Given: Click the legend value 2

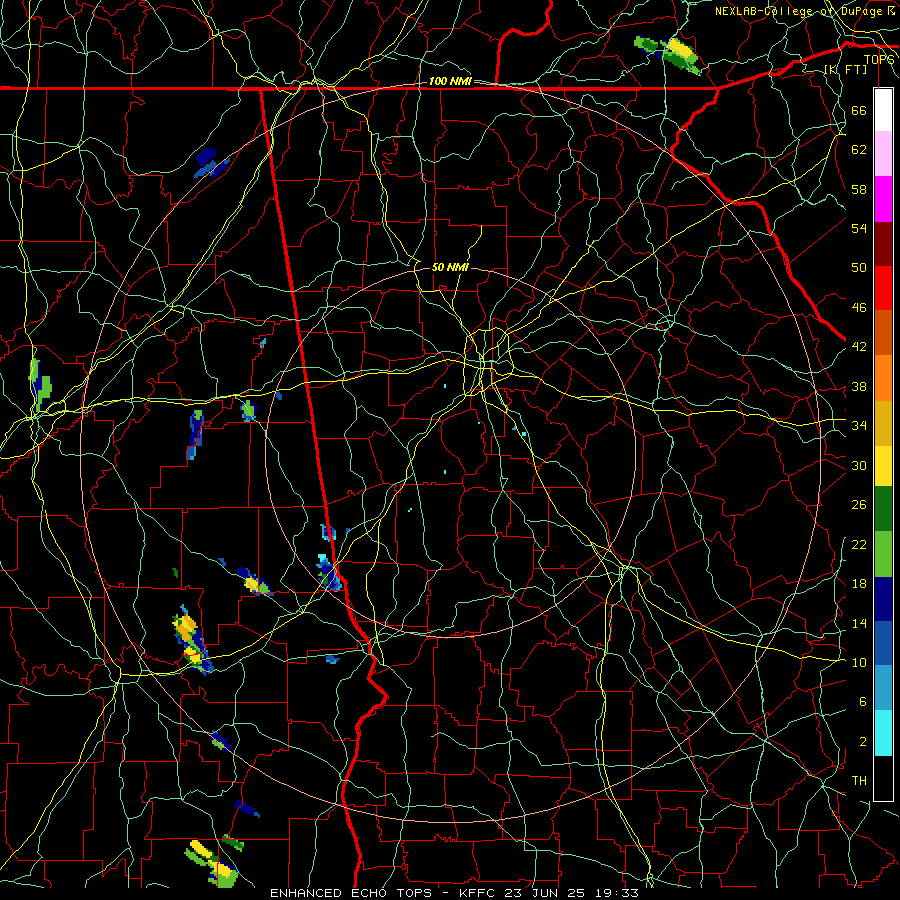Looking at the screenshot, I should coord(862,742).
